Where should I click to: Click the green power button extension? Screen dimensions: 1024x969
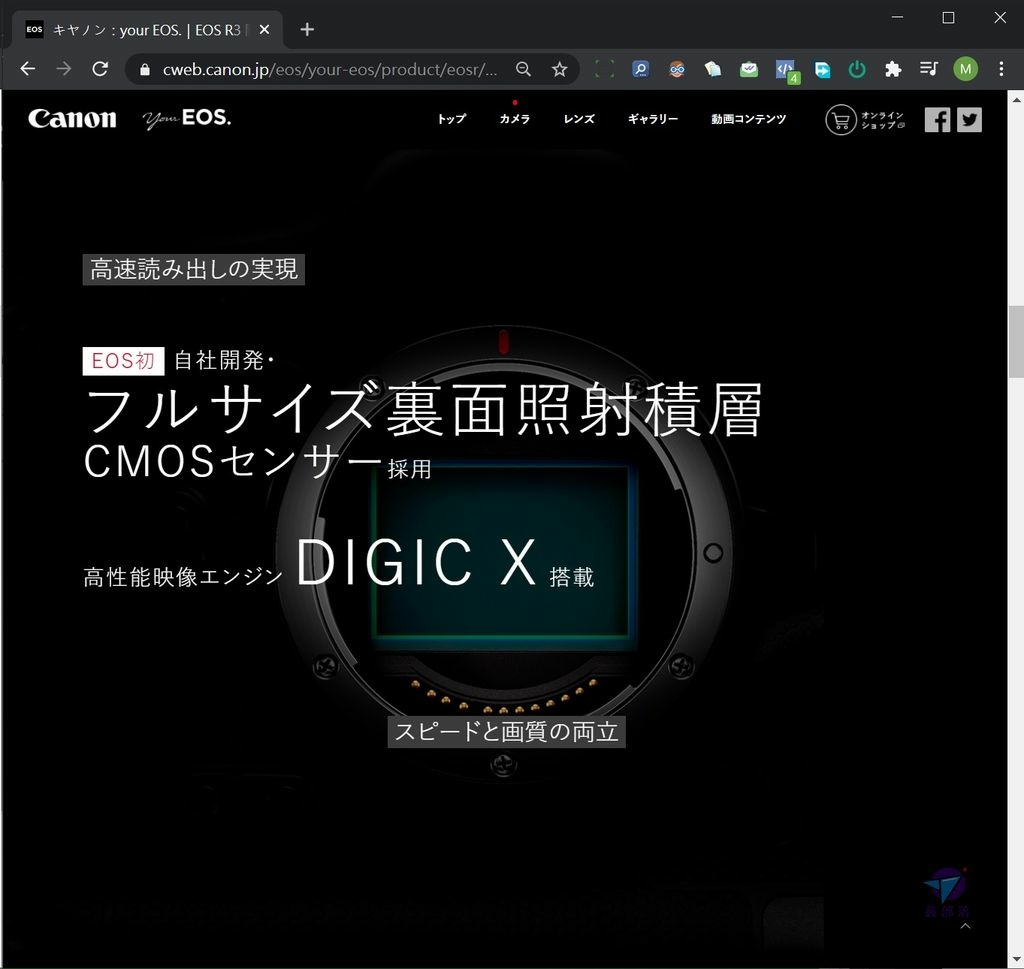(857, 69)
